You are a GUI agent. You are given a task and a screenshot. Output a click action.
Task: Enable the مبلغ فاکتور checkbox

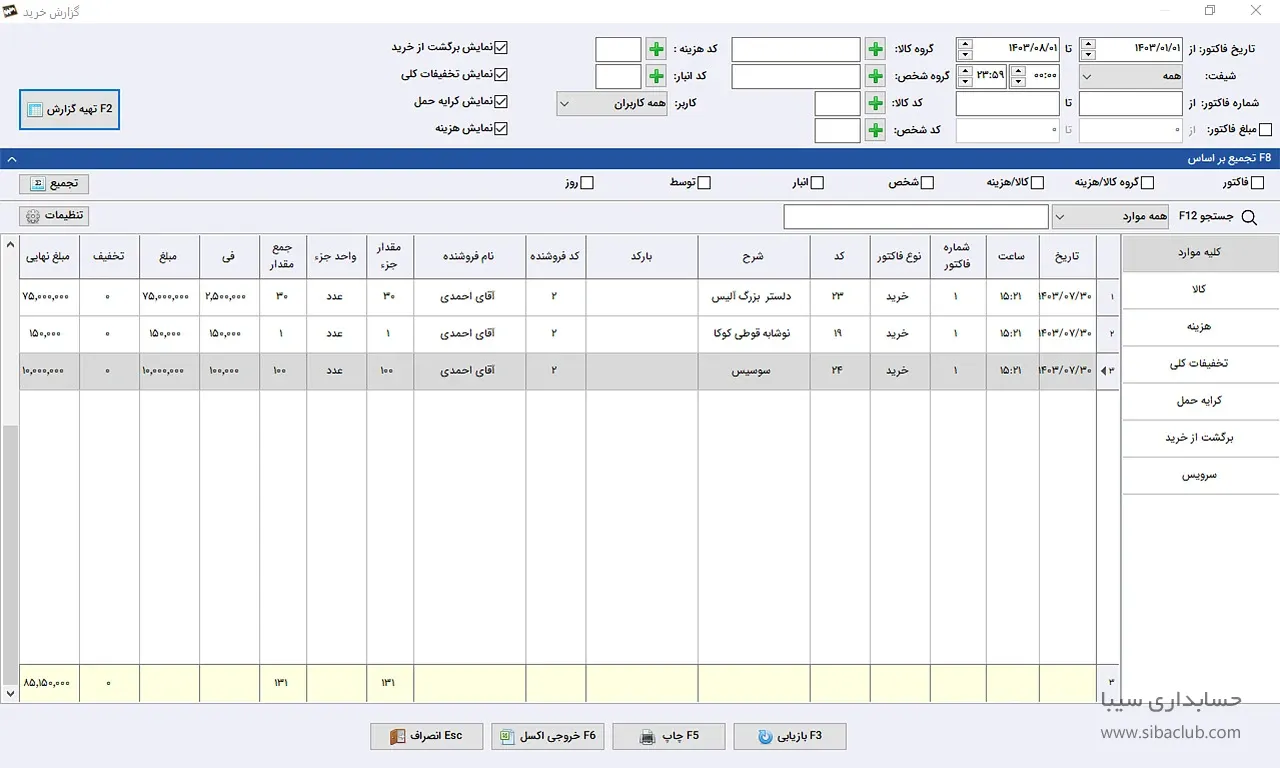point(1266,130)
